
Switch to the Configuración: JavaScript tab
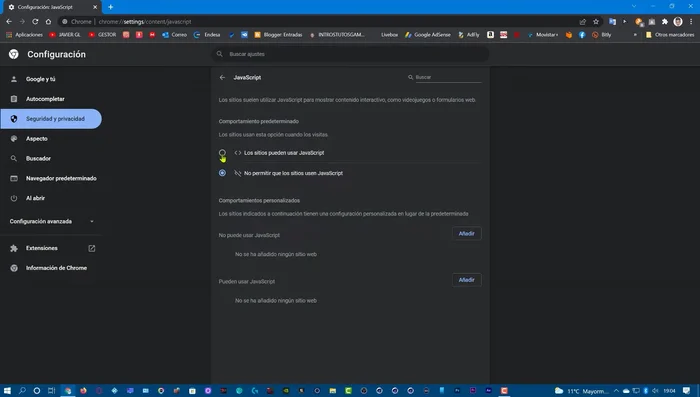click(x=51, y=7)
